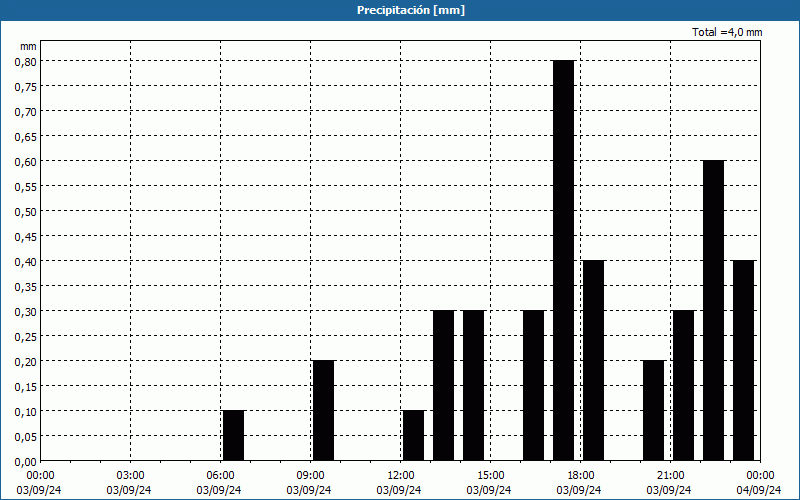Viewport: 800px width, 500px height.
Task: Click the 0,35 y-axis value
Action: click(x=26, y=286)
